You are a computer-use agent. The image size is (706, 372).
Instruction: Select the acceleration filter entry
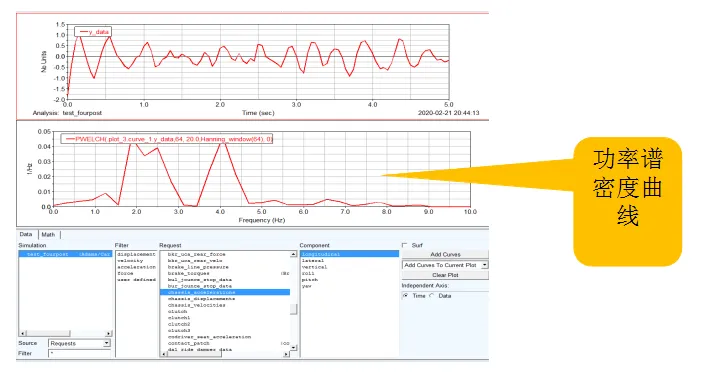(x=136, y=267)
